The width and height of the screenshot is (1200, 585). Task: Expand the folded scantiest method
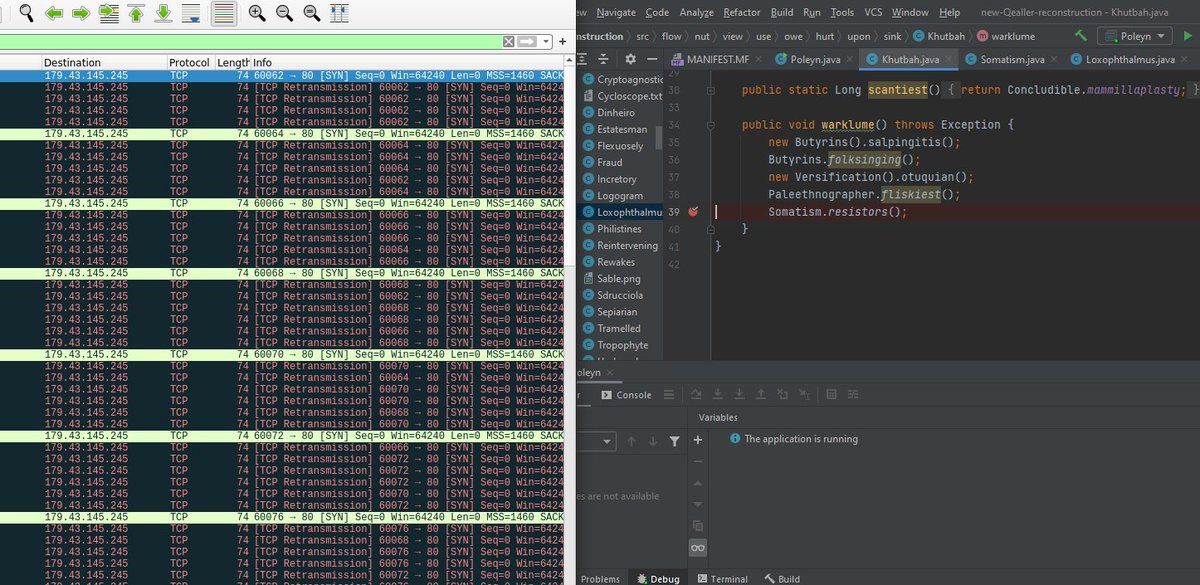[x=710, y=91]
